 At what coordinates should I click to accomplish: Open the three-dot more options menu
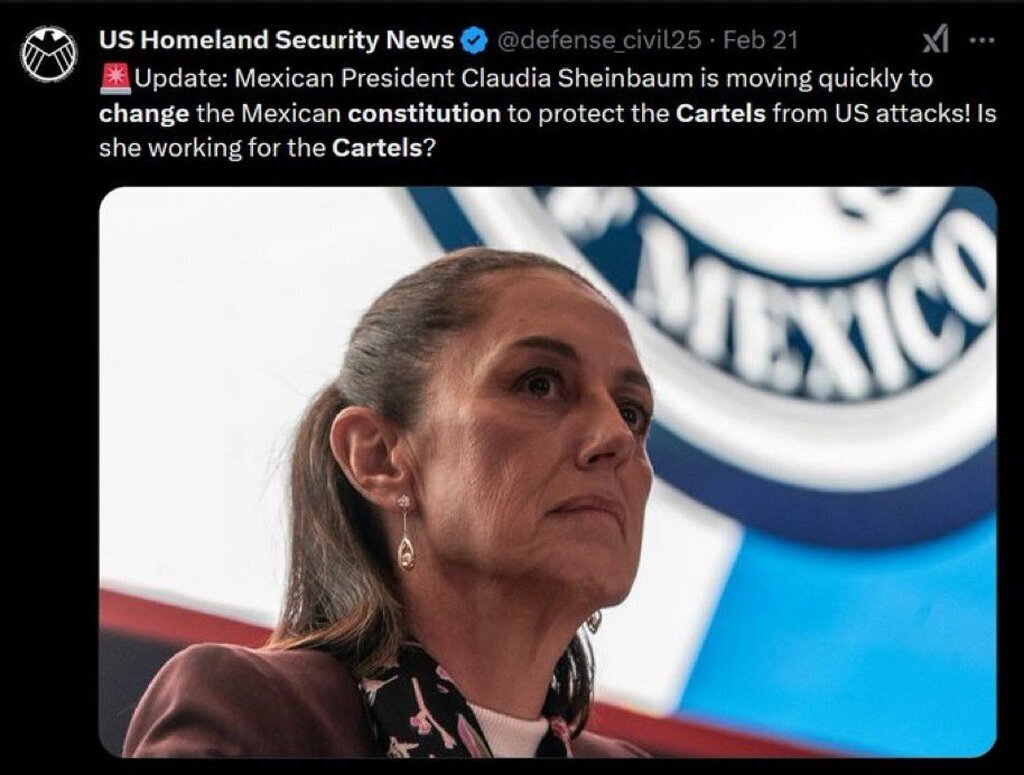point(982,40)
